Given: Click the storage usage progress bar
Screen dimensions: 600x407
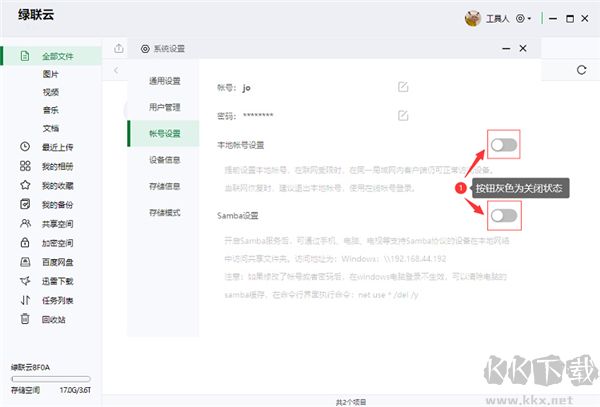Looking at the screenshot, I should click(x=51, y=379).
